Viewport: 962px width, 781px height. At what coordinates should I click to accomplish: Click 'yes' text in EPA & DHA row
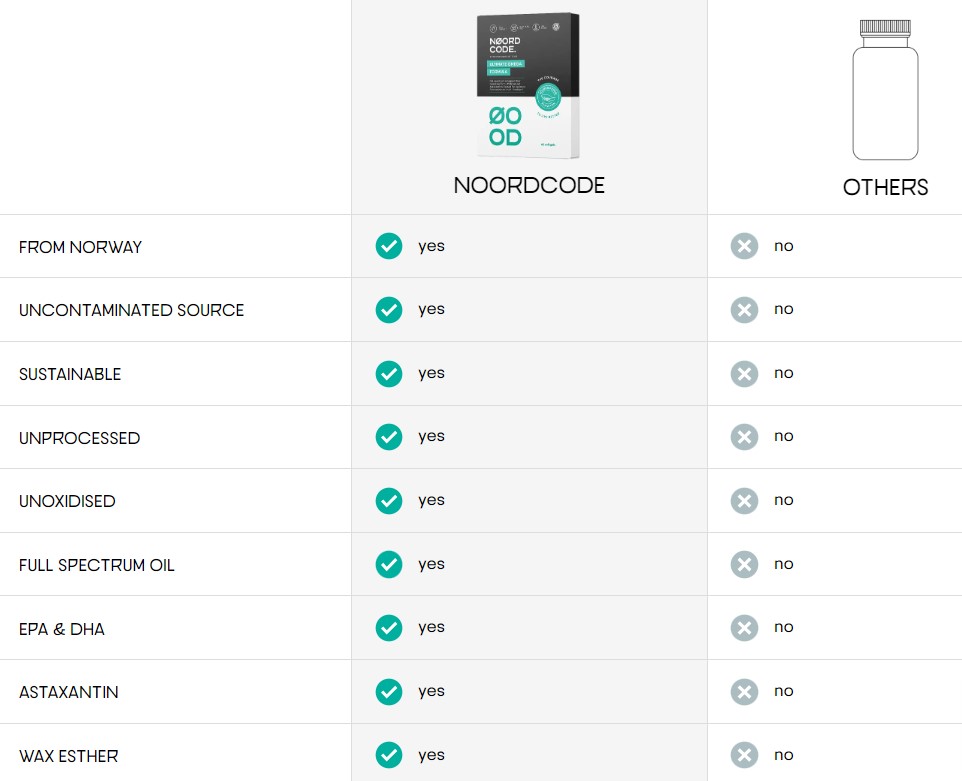(431, 628)
